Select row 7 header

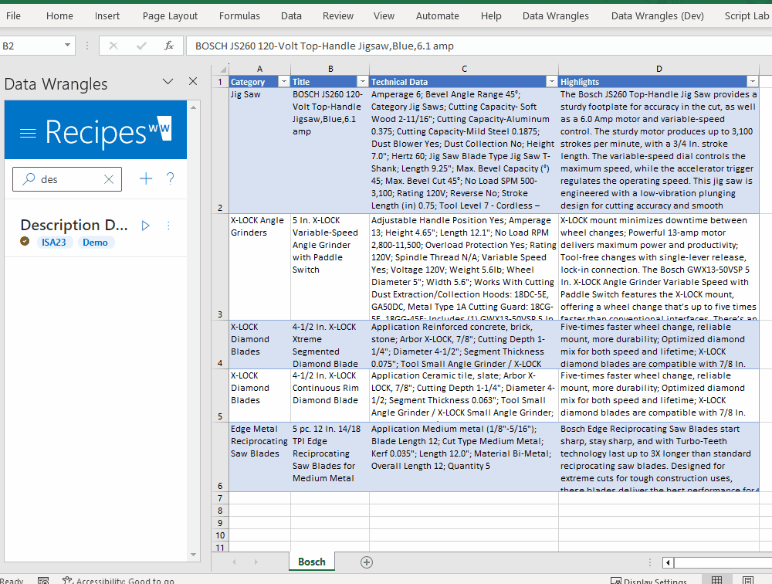220,498
